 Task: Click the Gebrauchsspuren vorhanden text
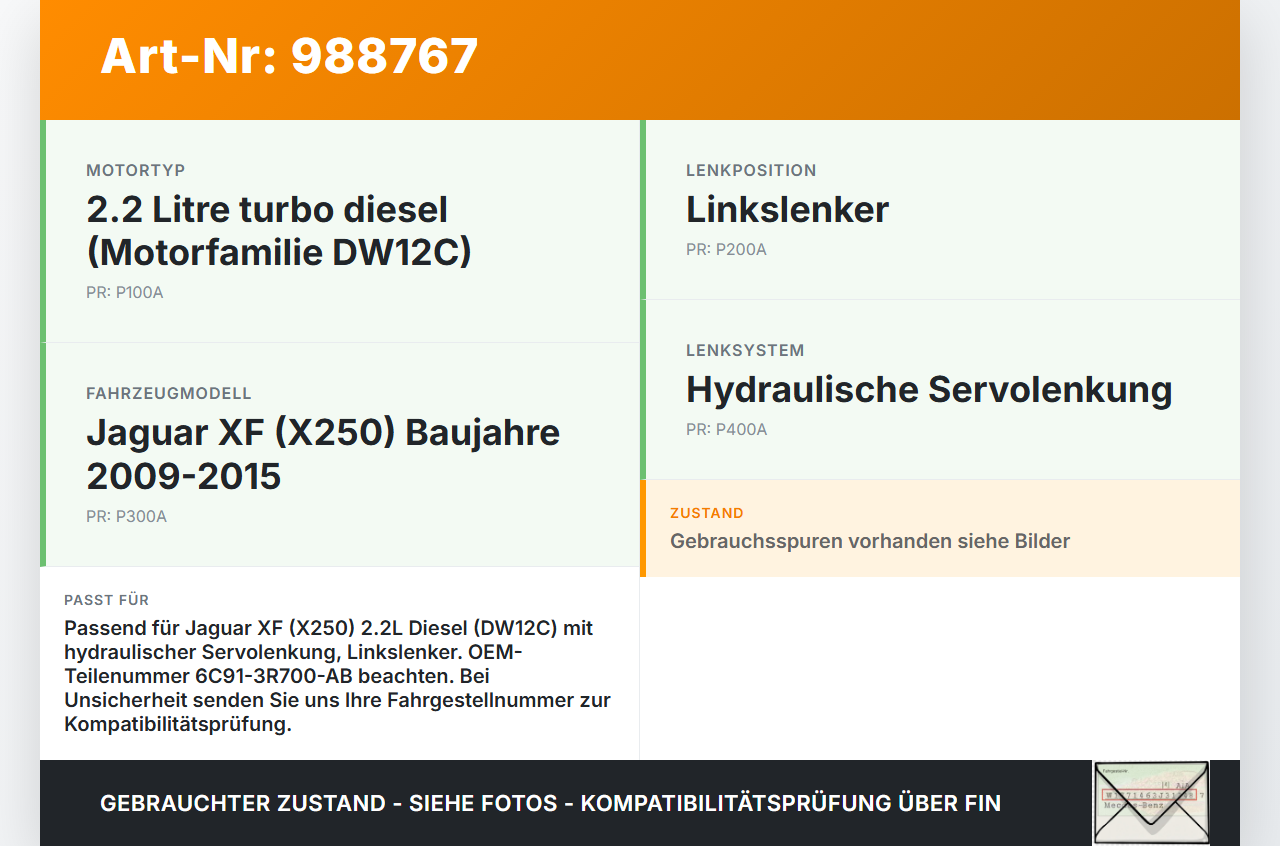coord(870,541)
